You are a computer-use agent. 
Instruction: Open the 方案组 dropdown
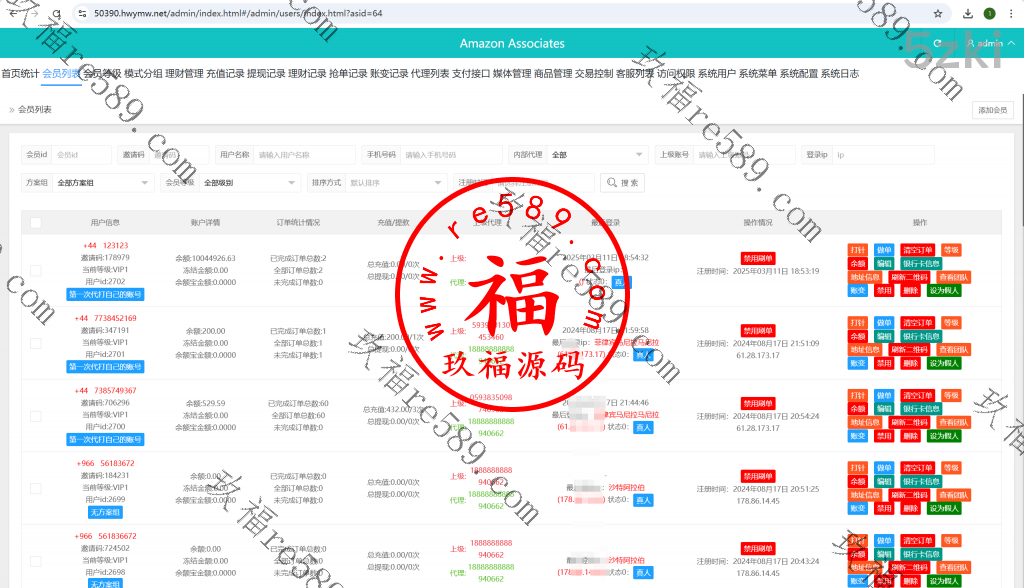[100, 183]
